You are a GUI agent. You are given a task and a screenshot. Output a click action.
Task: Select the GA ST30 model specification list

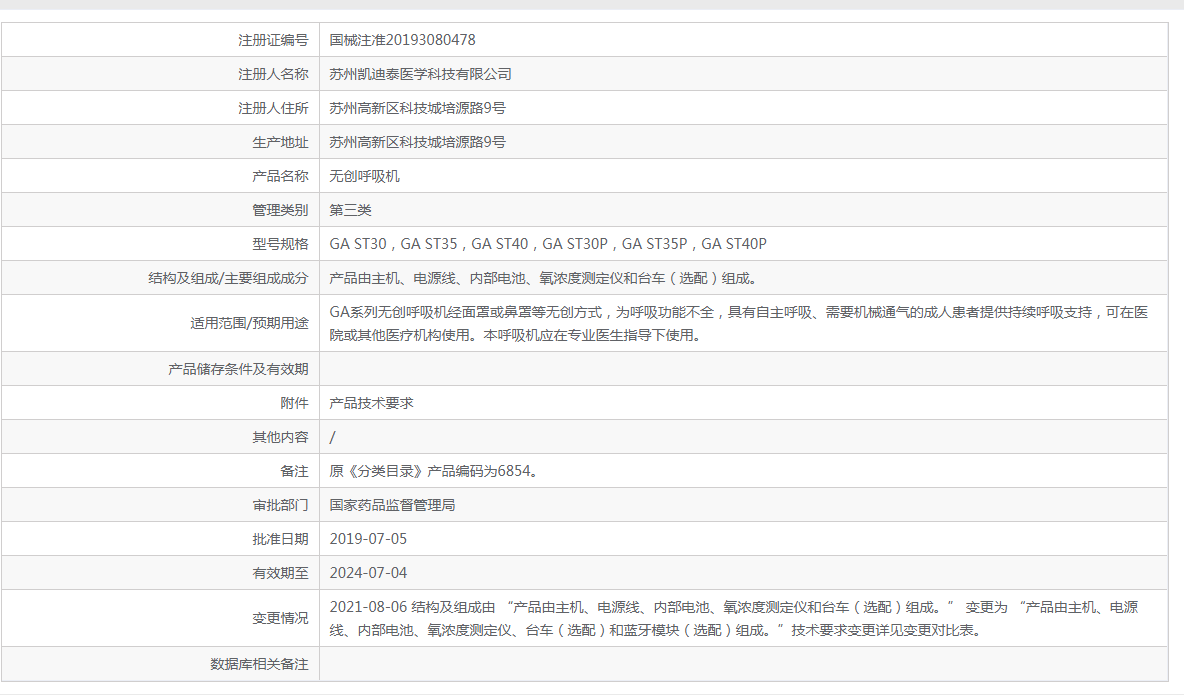(x=548, y=244)
